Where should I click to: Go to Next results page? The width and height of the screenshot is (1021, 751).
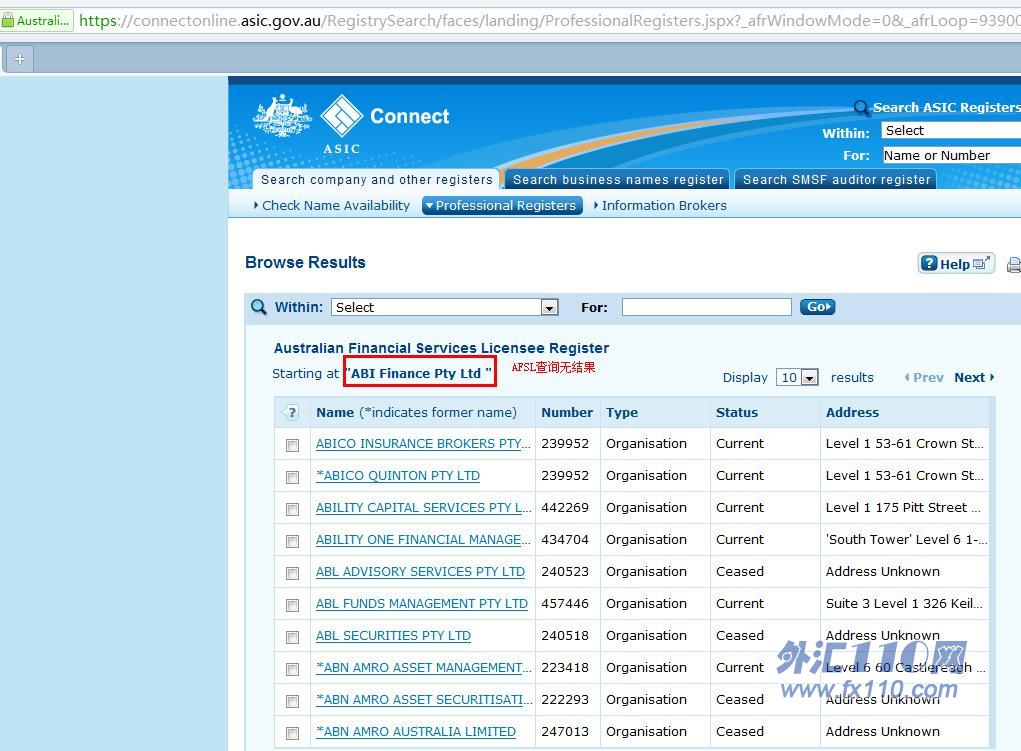pos(974,377)
